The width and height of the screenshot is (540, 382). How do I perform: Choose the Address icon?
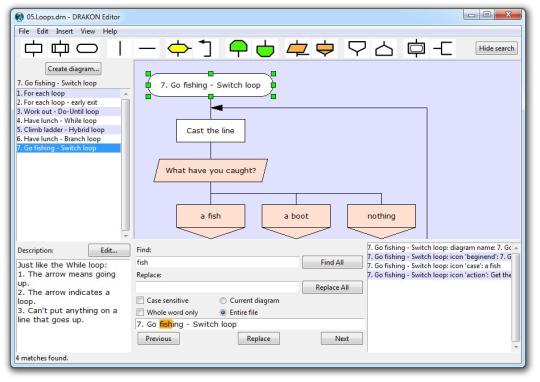tap(384, 49)
